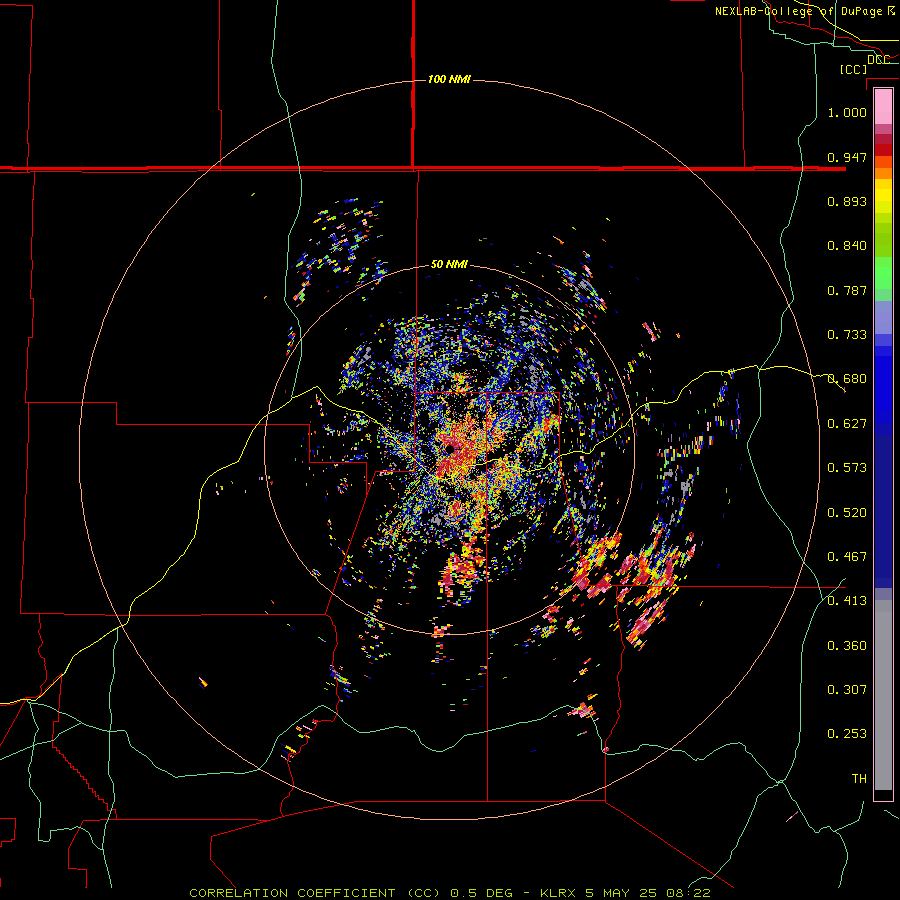Click the 08:22 timestamp
900x900 pixels.
[x=688, y=893]
